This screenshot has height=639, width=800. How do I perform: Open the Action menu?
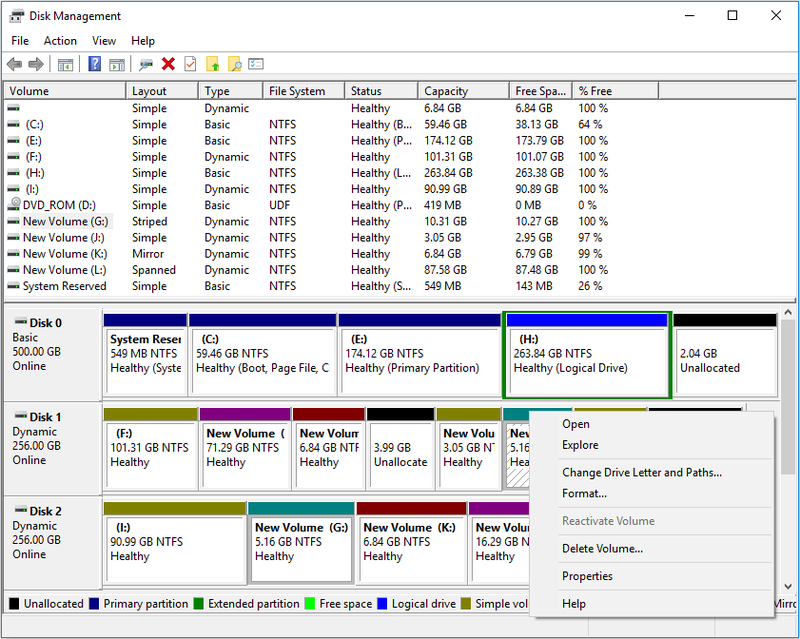pyautogui.click(x=60, y=41)
